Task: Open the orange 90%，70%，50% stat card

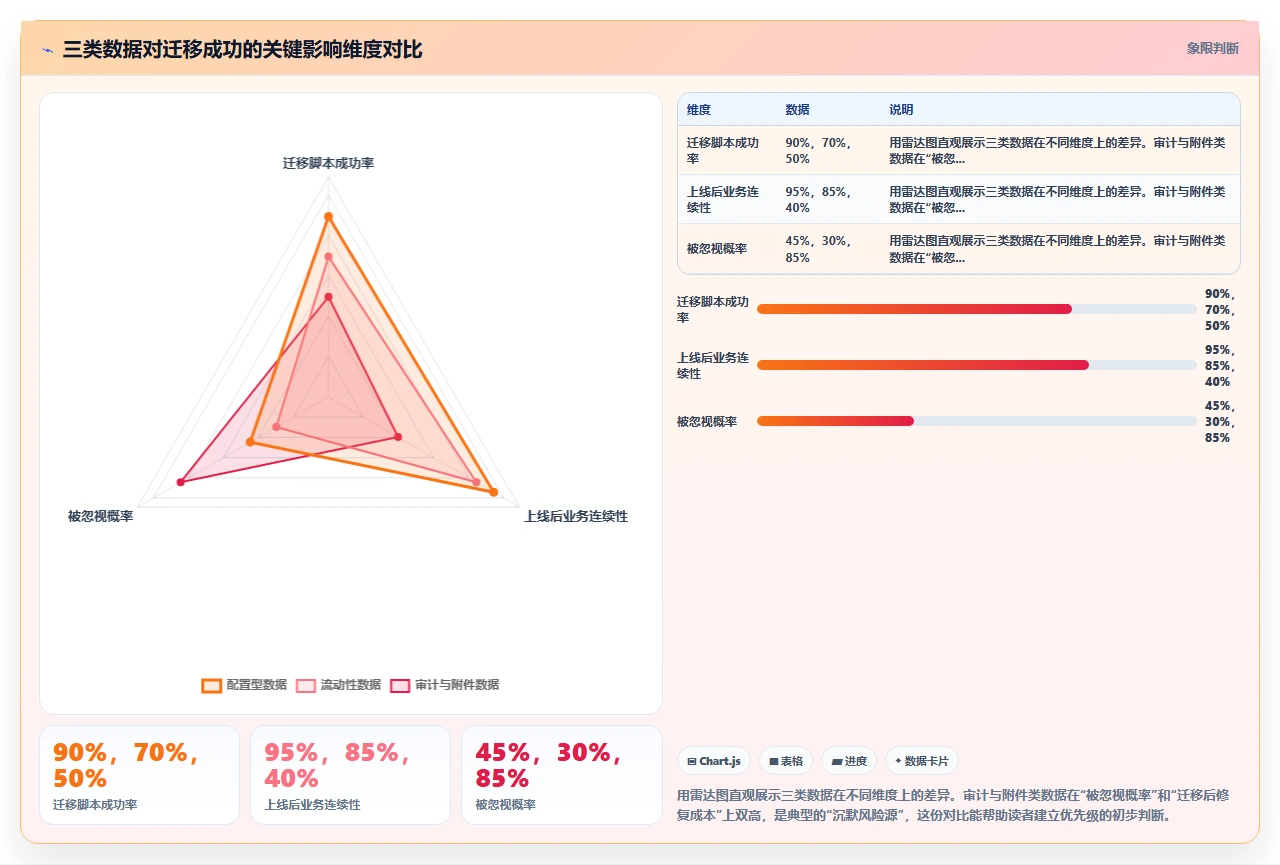Action: 139,775
